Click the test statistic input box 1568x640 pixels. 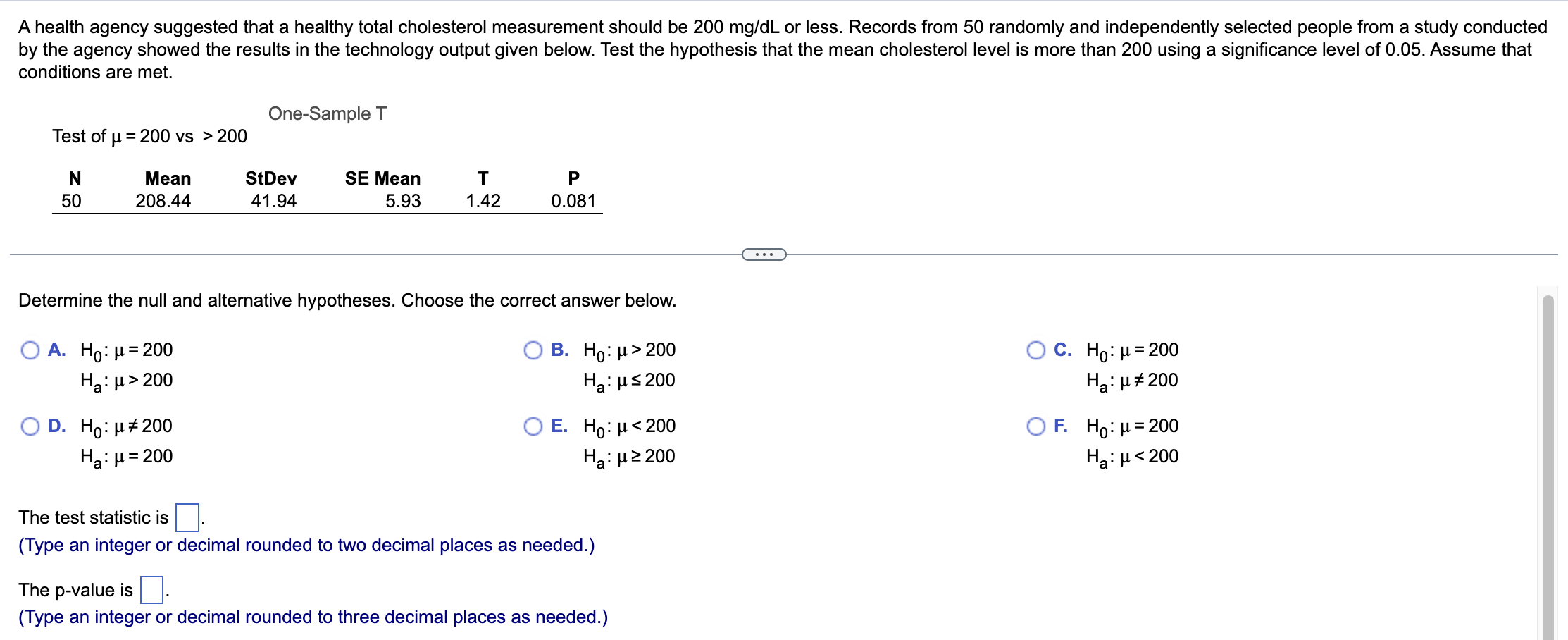click(x=186, y=517)
